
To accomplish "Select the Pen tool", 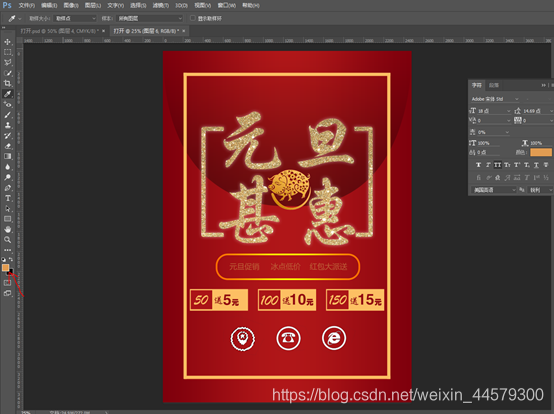I will click(x=7, y=188).
